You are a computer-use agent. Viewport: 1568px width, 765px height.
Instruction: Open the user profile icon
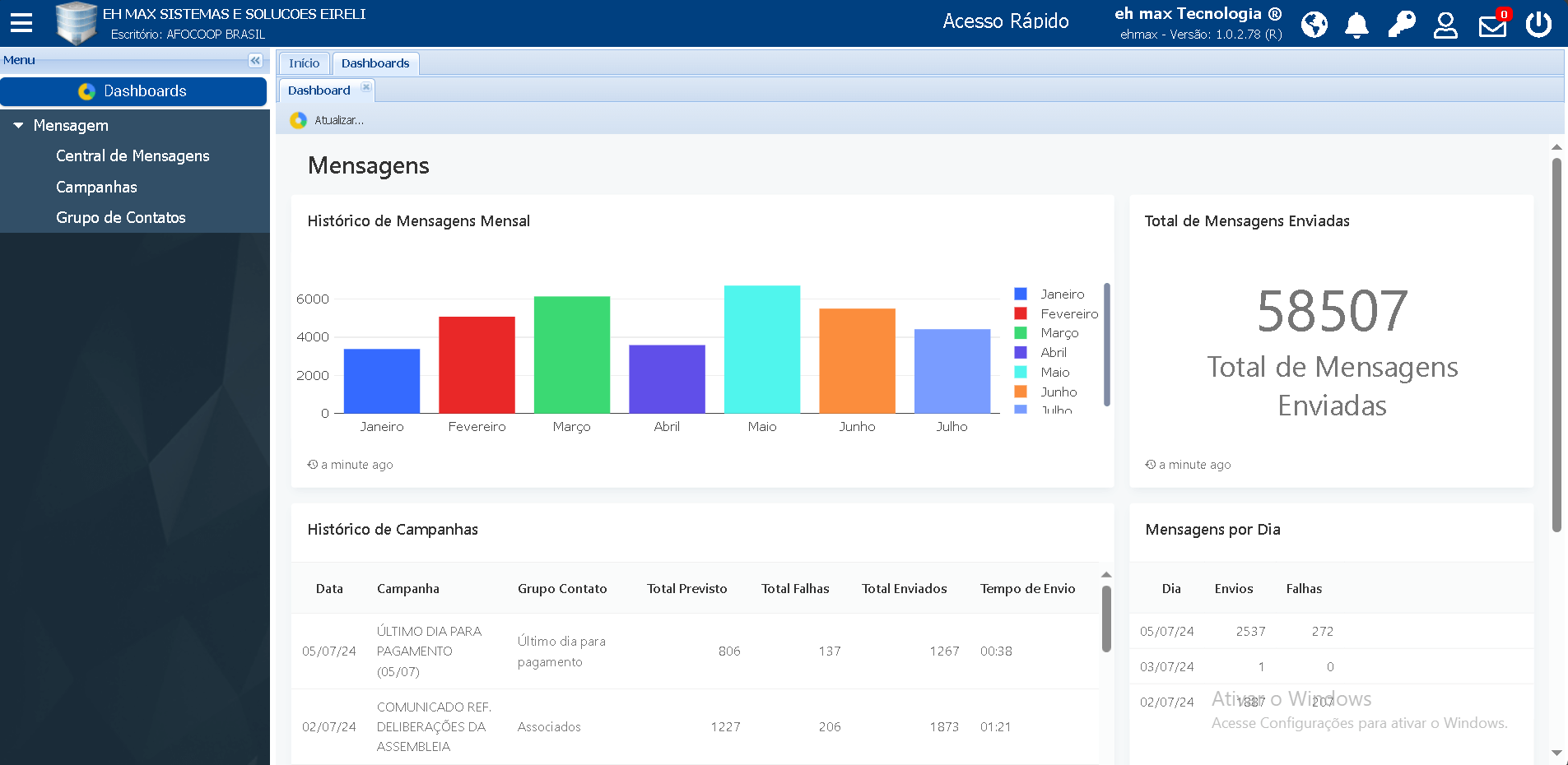coord(1445,25)
